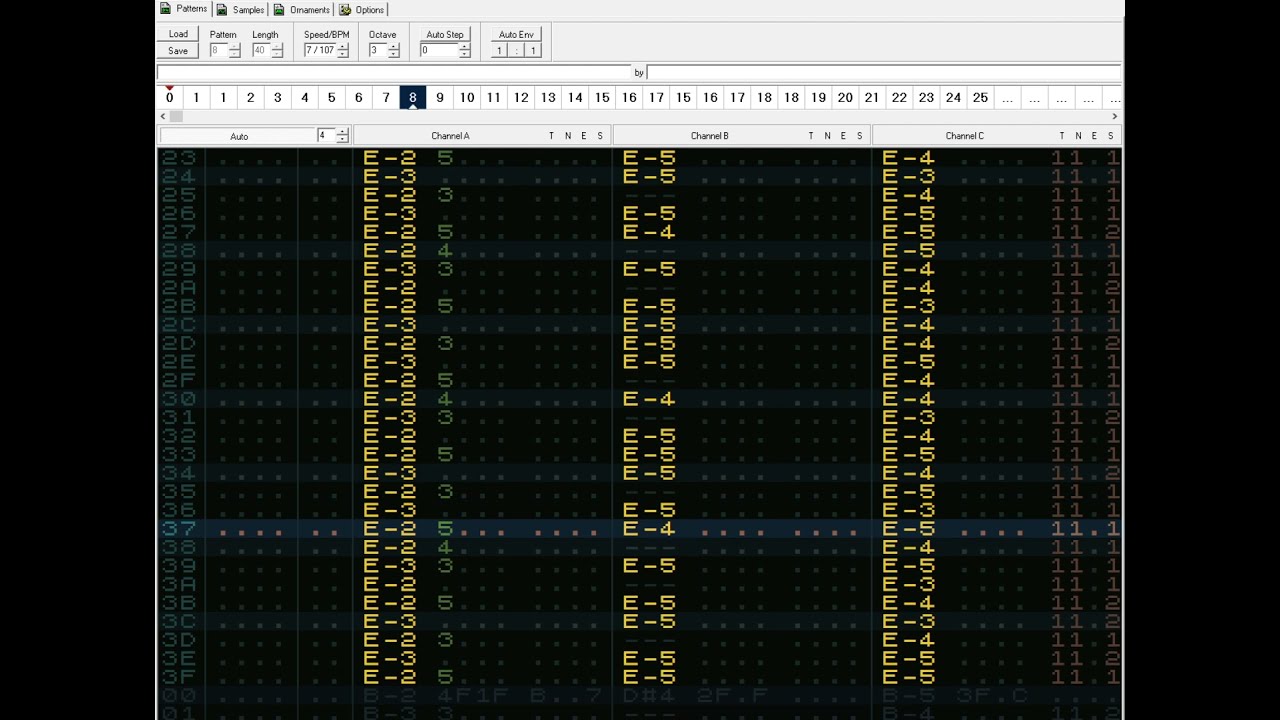This screenshot has width=1280, height=720.
Task: Open the Ornaments tab
Action: (x=302, y=9)
